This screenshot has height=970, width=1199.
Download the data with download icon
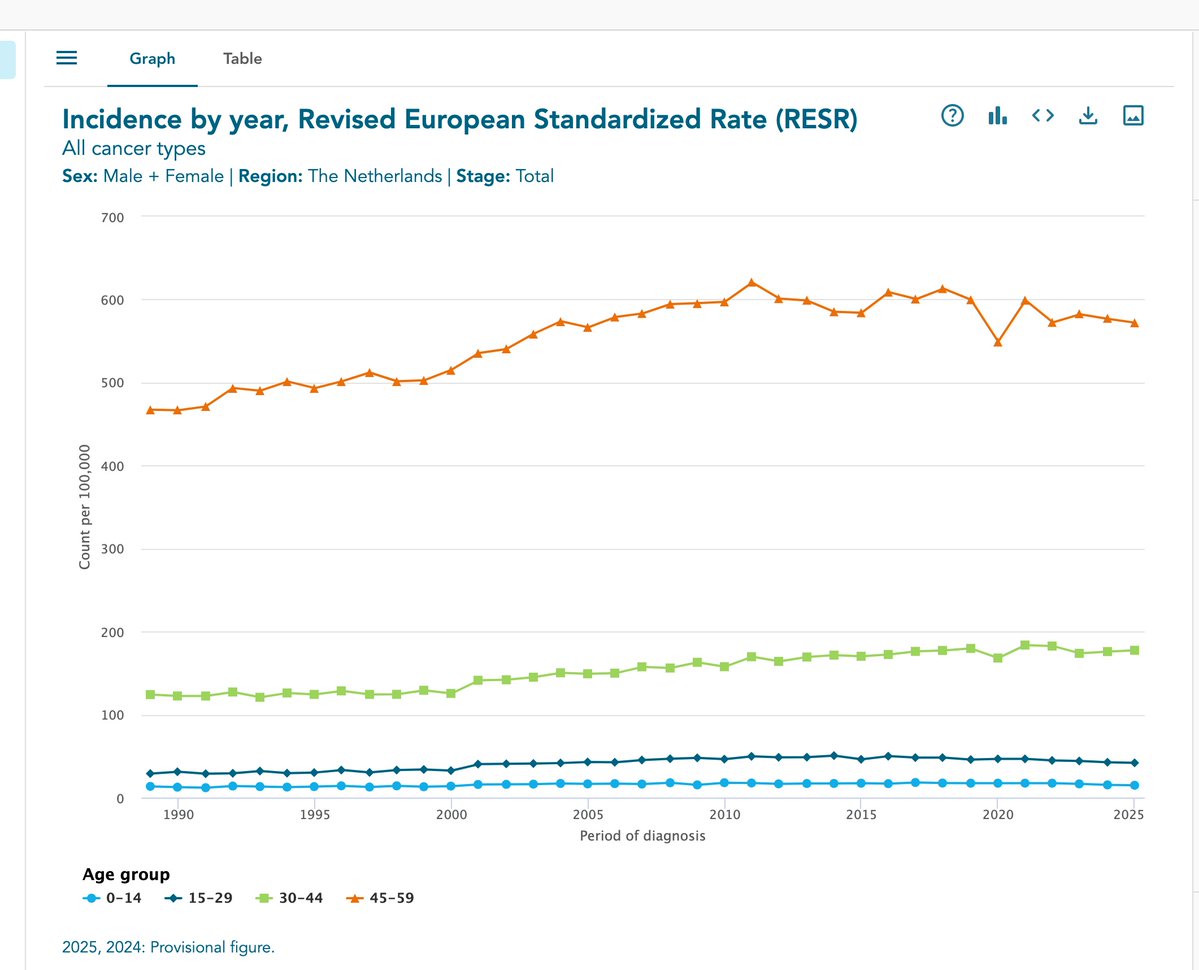point(1087,115)
